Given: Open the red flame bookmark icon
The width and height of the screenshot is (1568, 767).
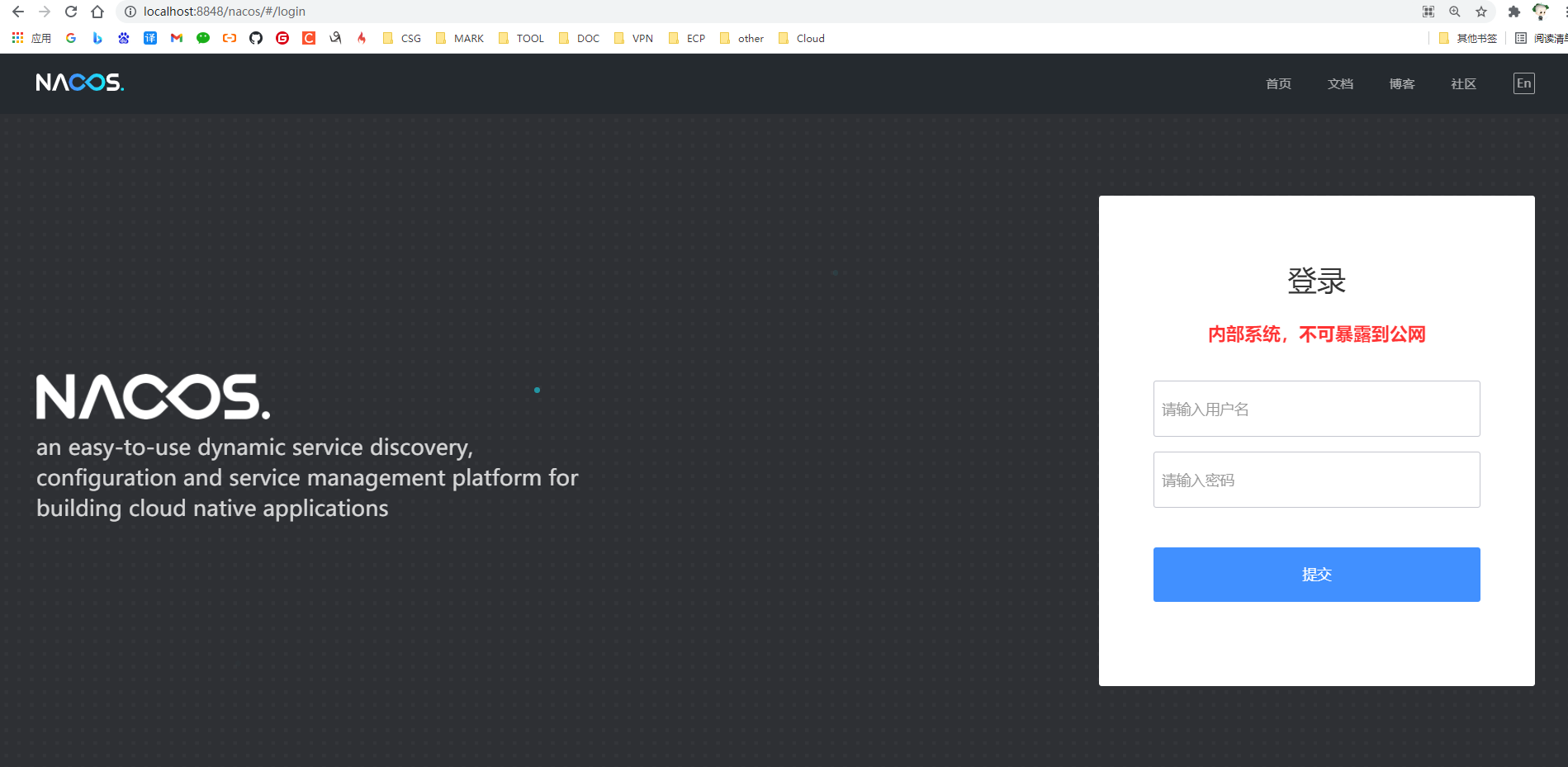Looking at the screenshot, I should tap(362, 38).
